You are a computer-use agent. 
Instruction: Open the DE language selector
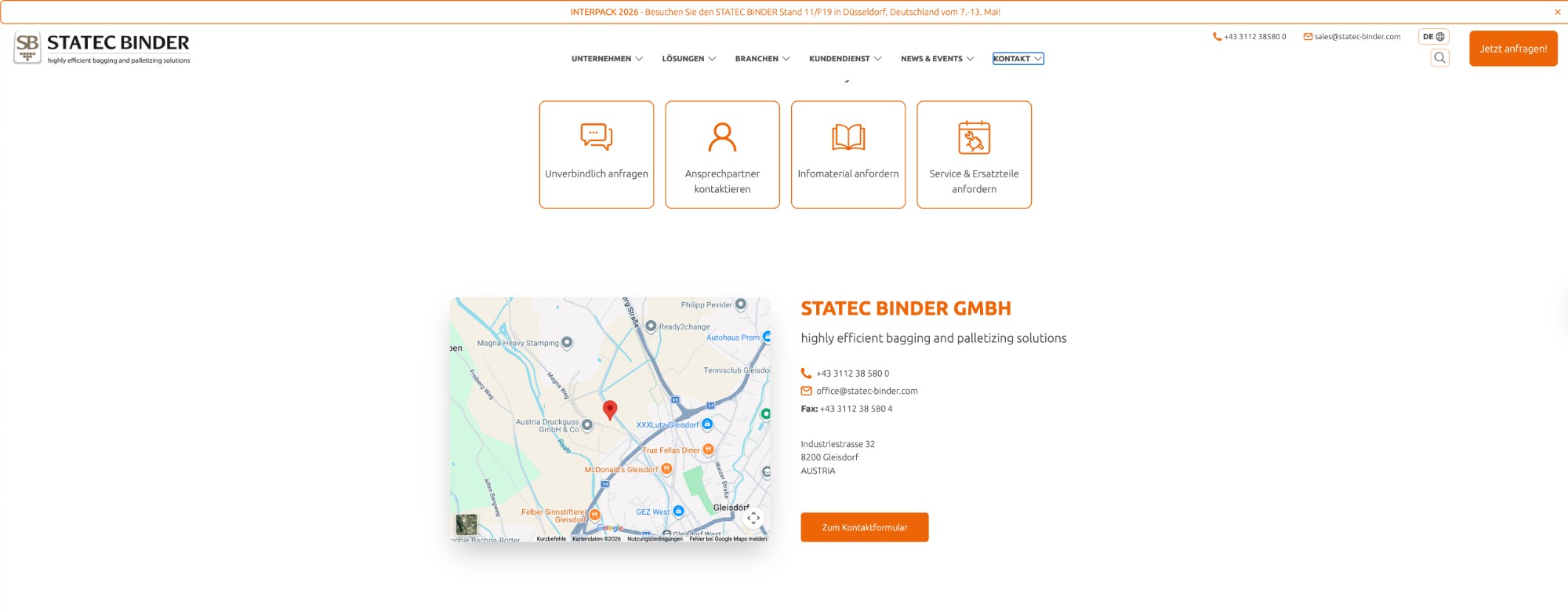(x=1433, y=37)
